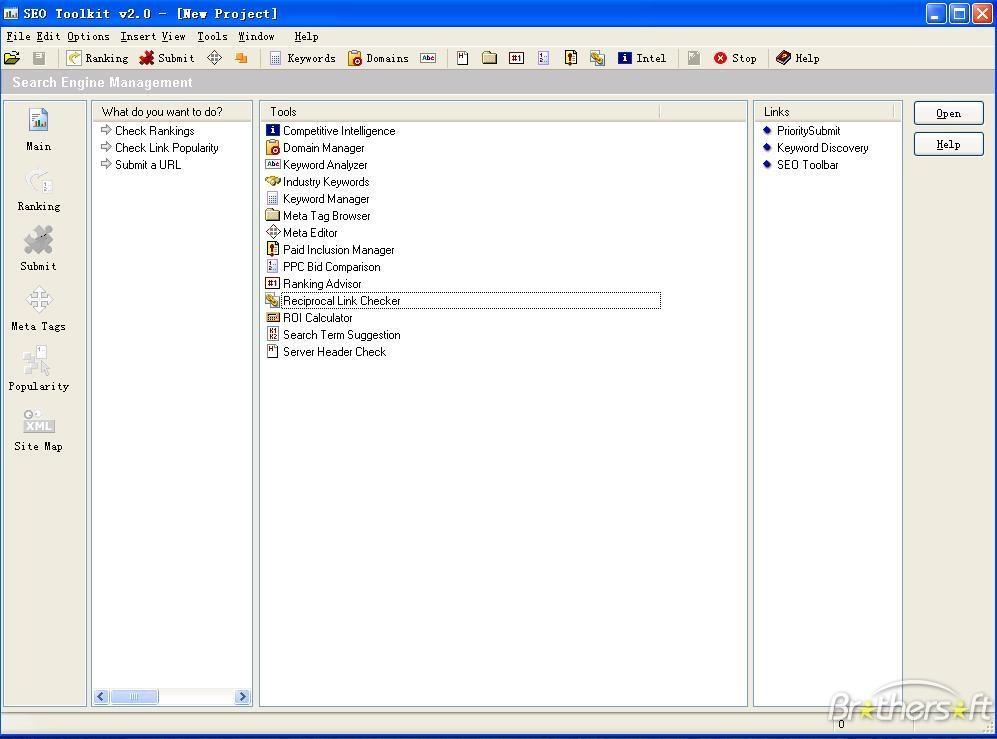Click the orange link popularity toolbar icon
The image size is (997, 739).
(241, 59)
